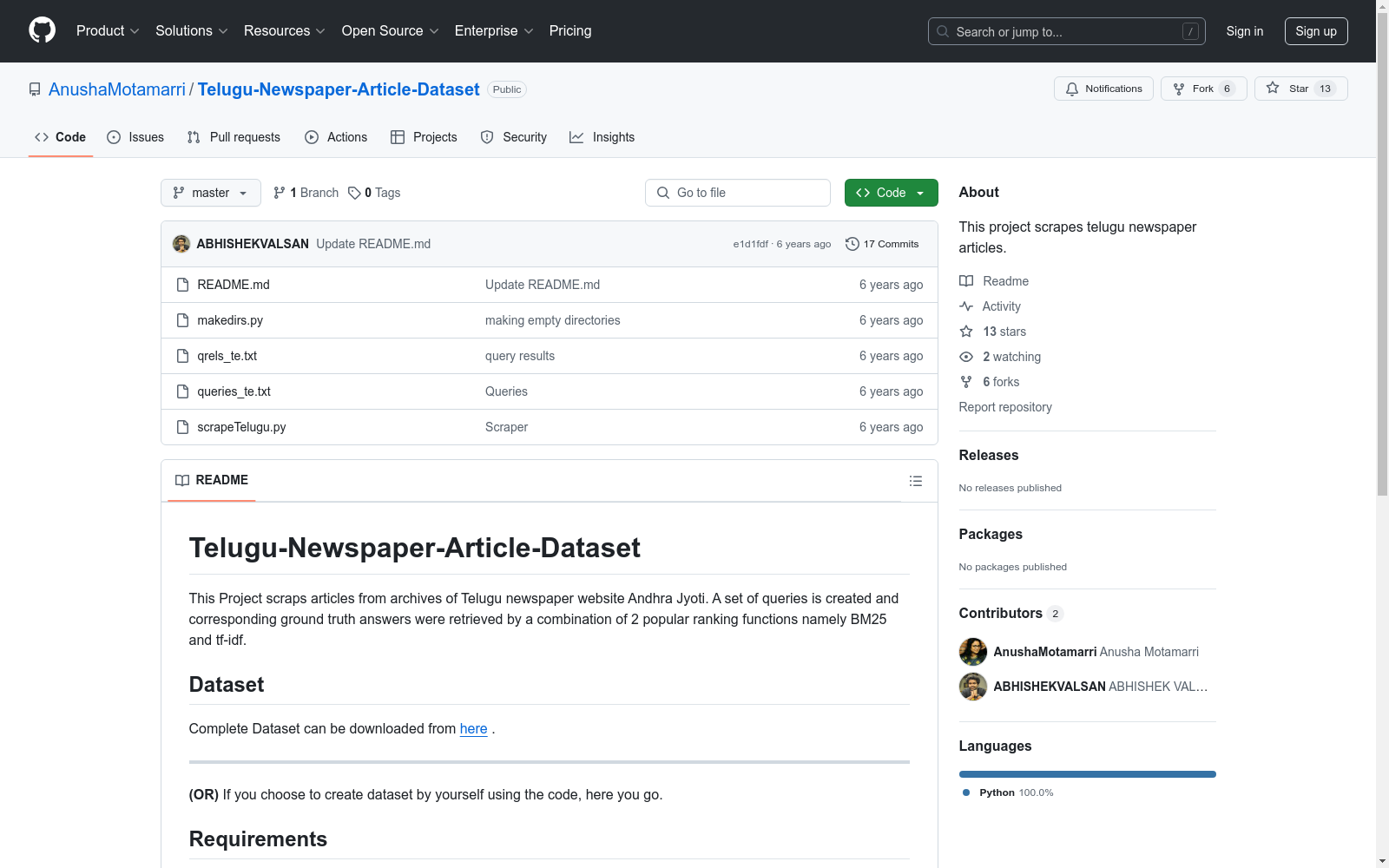Image resolution: width=1389 pixels, height=868 pixels.
Task: Click the Notifications bell button
Action: pyautogui.click(x=1103, y=89)
